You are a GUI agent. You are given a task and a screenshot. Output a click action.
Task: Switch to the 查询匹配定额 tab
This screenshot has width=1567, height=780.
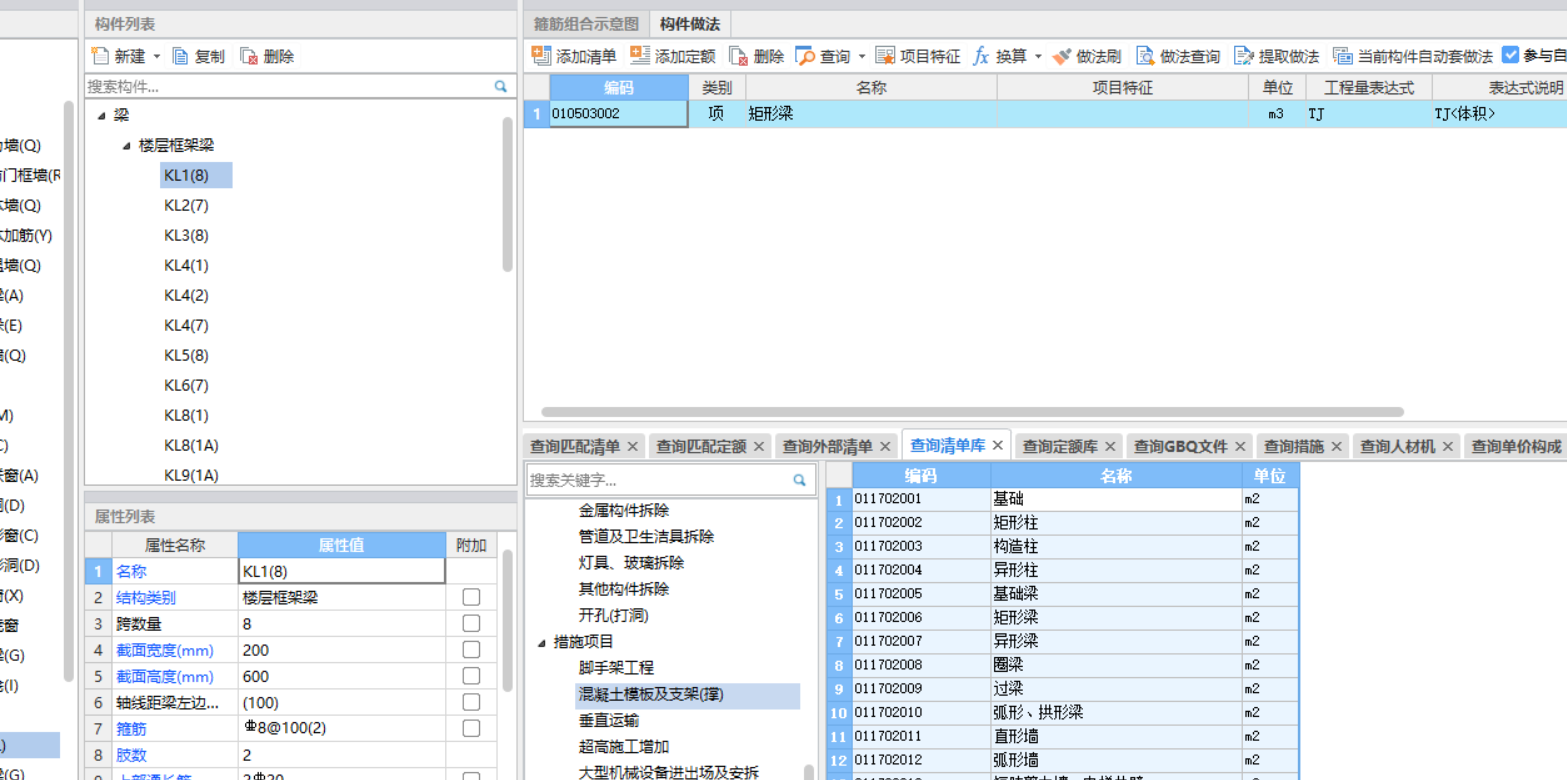pos(701,447)
